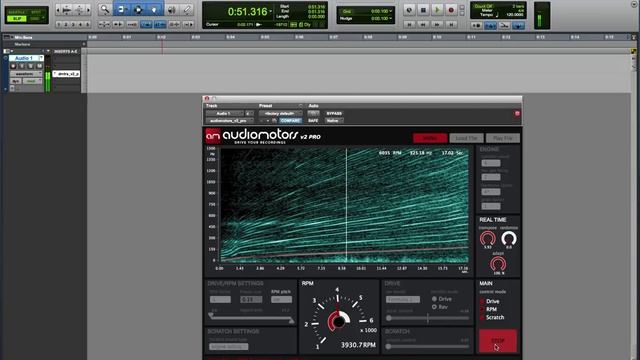
Task: Open the scratch sound type dropdown
Action: 229,347
